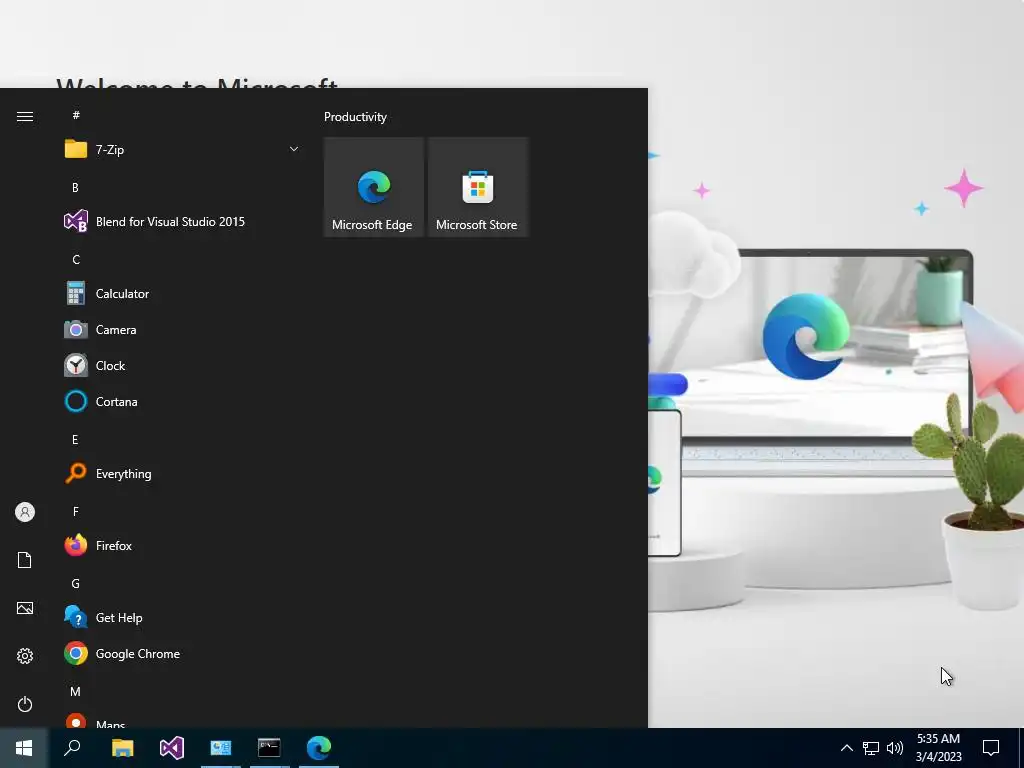Click the G letter header

[x=76, y=584]
